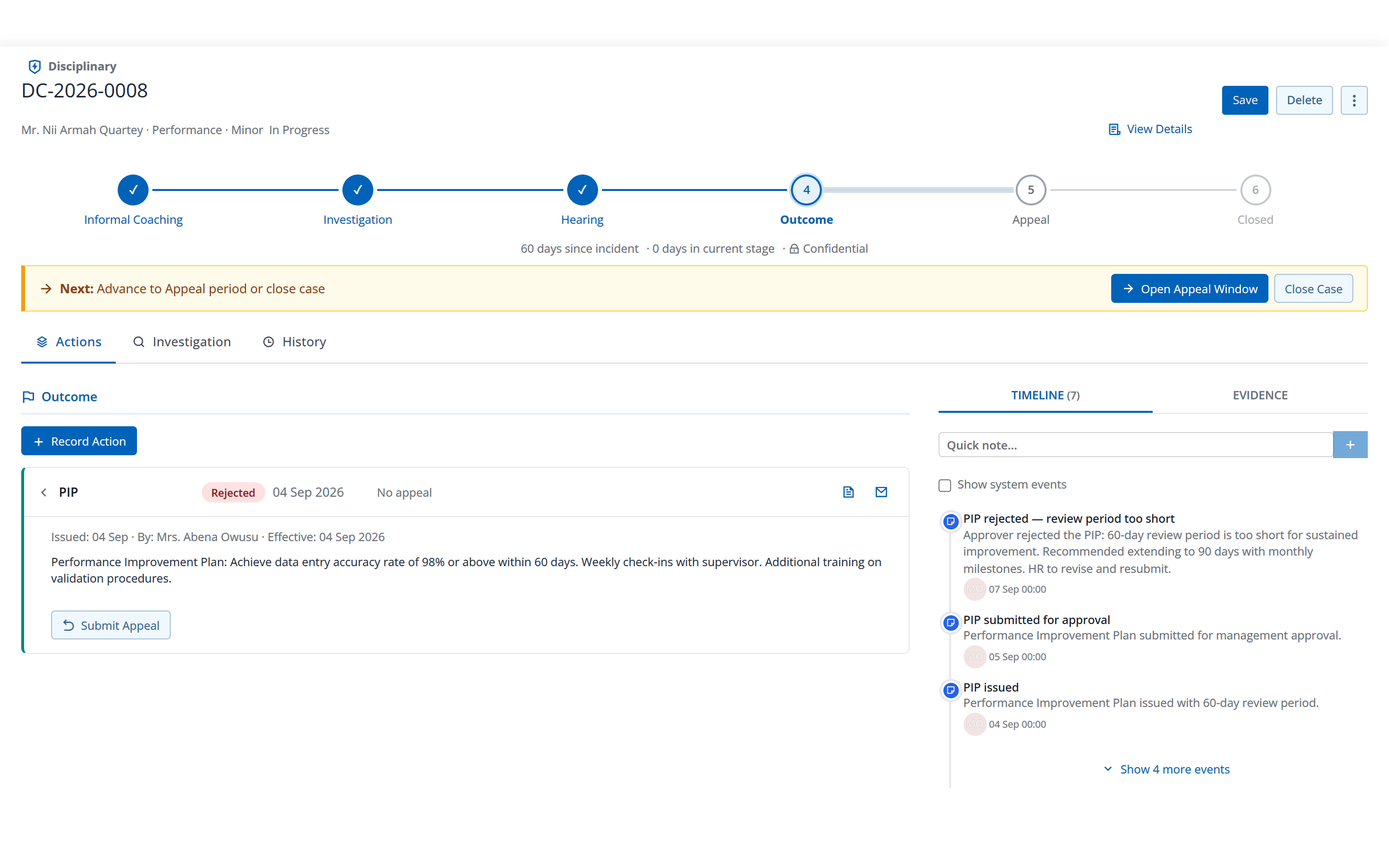Open the three-dot more options menu
This screenshot has height=868, width=1389.
point(1353,100)
